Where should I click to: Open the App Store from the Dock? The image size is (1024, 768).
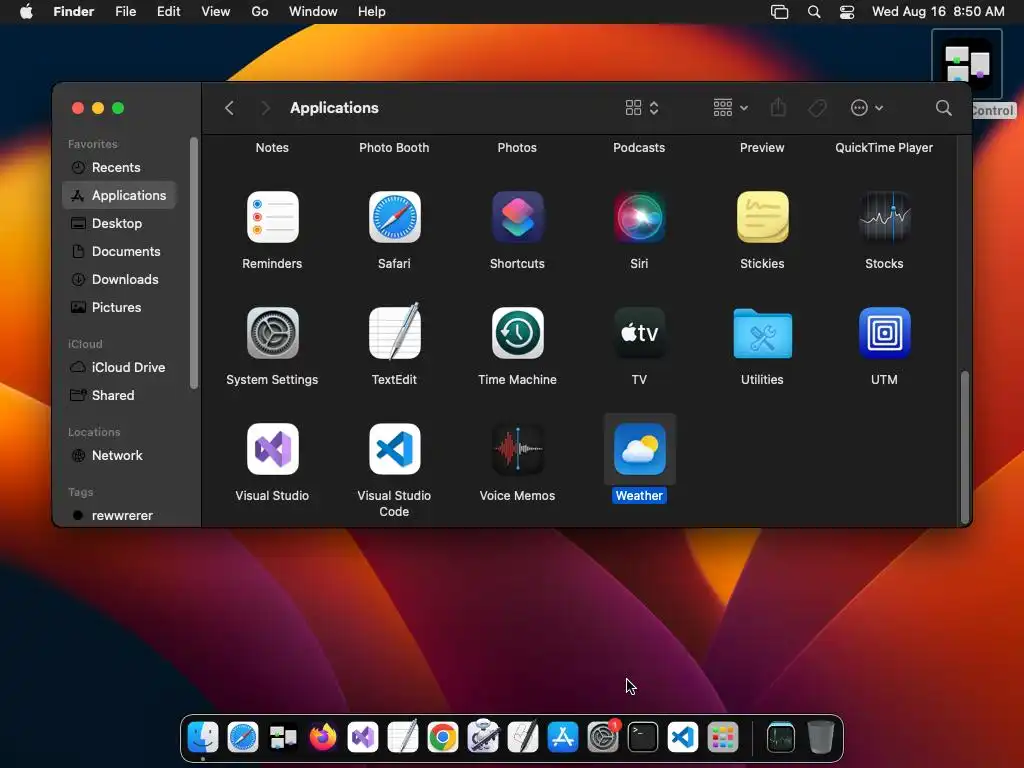point(563,737)
